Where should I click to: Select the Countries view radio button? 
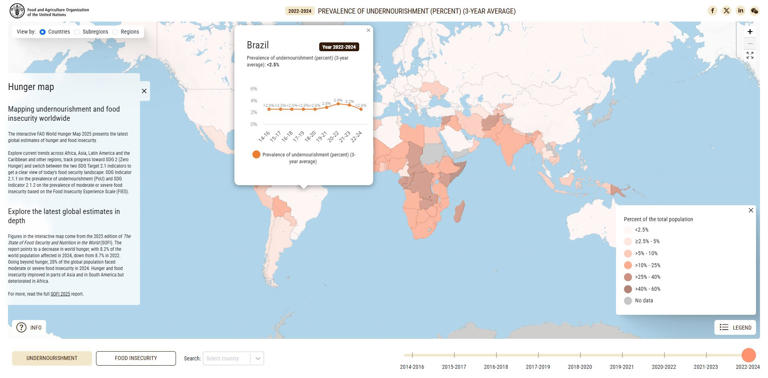tap(43, 32)
